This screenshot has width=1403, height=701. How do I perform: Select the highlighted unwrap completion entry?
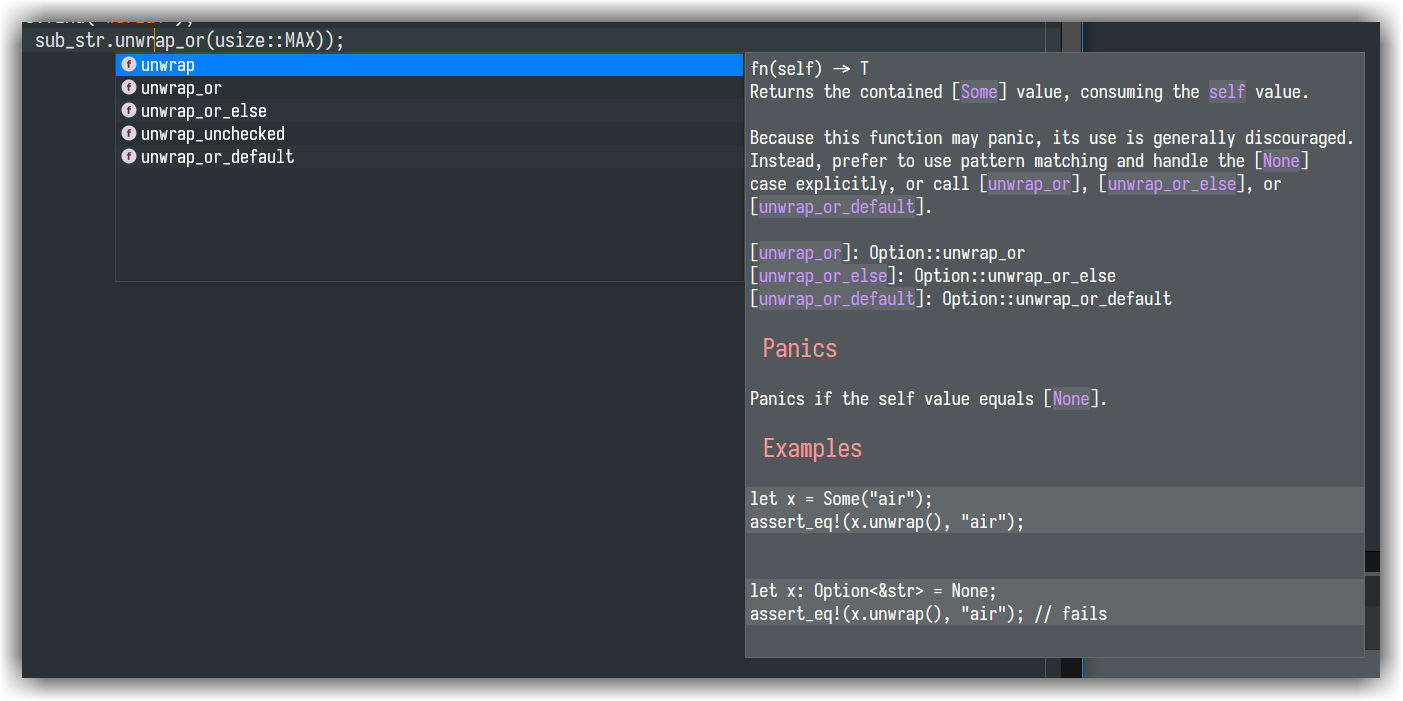[168, 65]
